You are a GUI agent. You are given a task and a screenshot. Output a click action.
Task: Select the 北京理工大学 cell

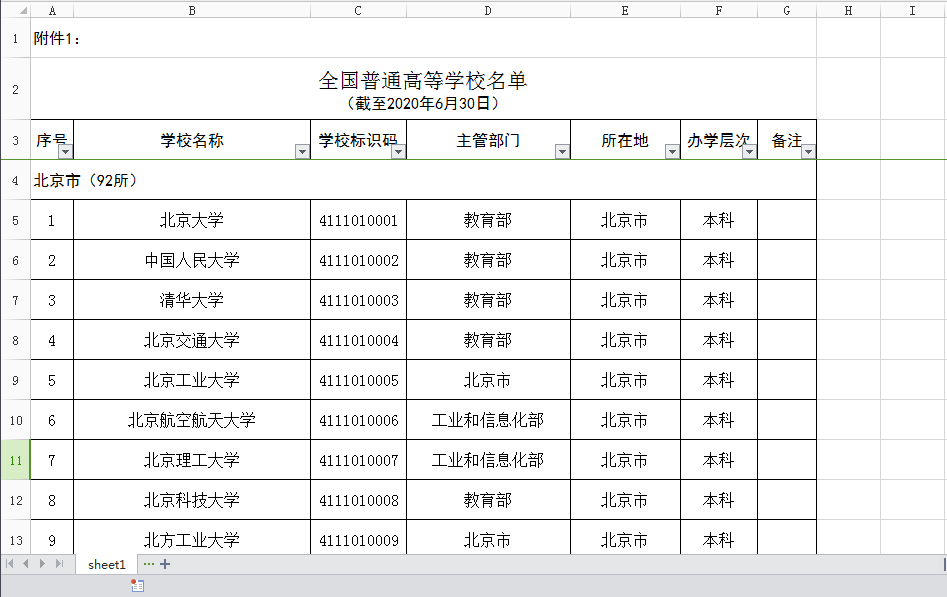192,460
